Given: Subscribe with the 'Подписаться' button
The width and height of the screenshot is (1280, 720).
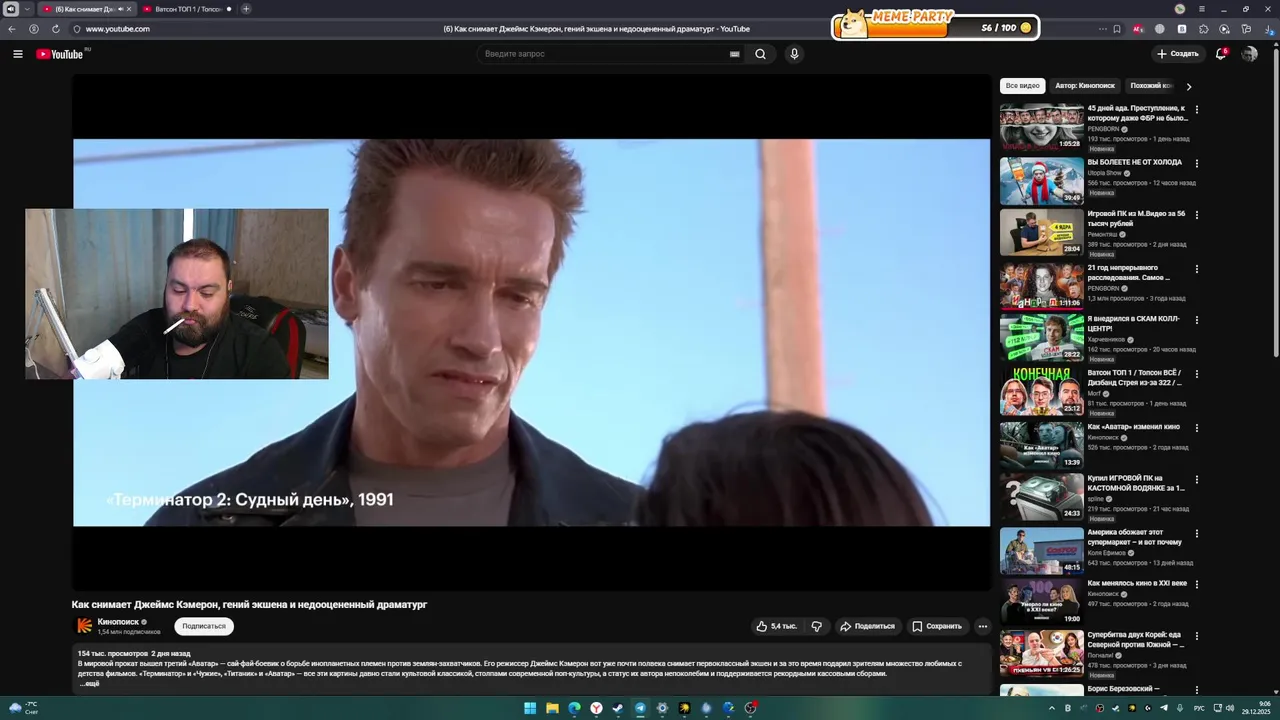Looking at the screenshot, I should pos(204,626).
